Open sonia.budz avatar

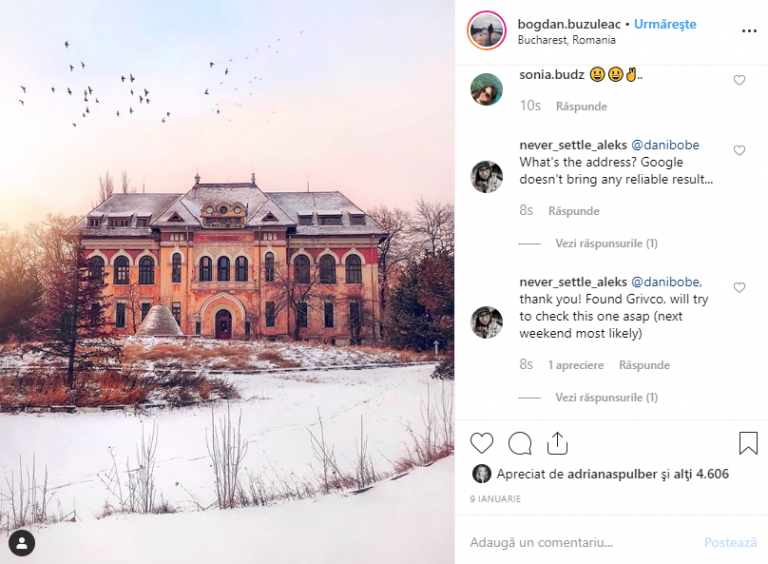486,89
